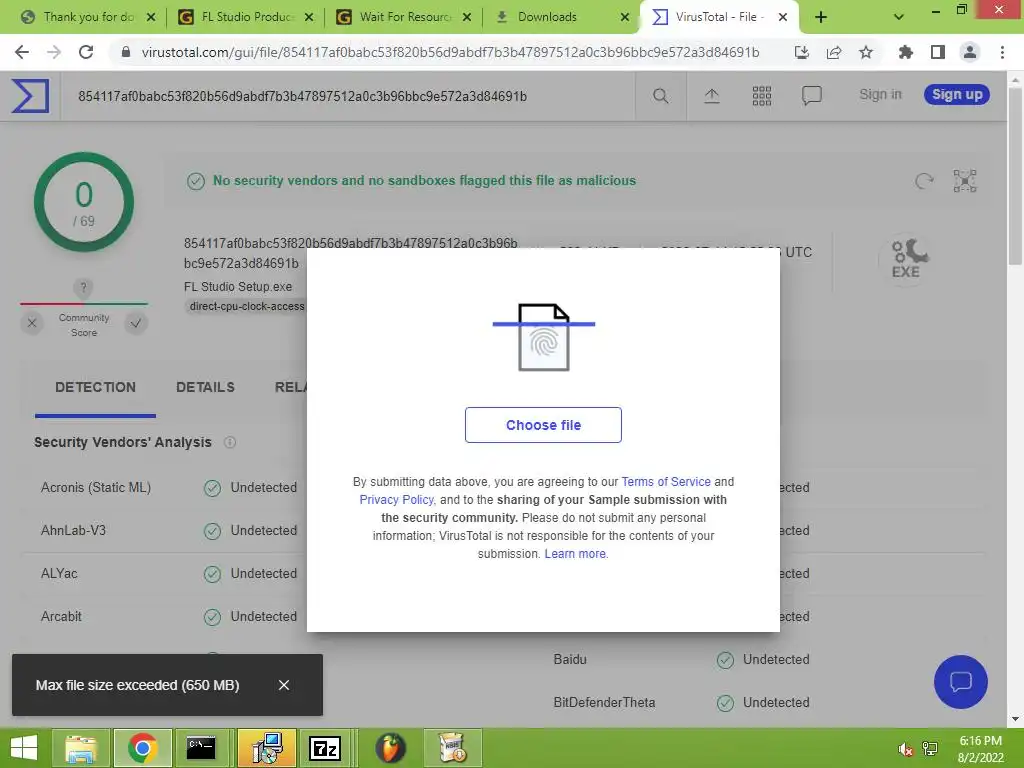Viewport: 1024px width, 768px height.
Task: Open the comments speech bubble icon in header
Action: tap(811, 96)
